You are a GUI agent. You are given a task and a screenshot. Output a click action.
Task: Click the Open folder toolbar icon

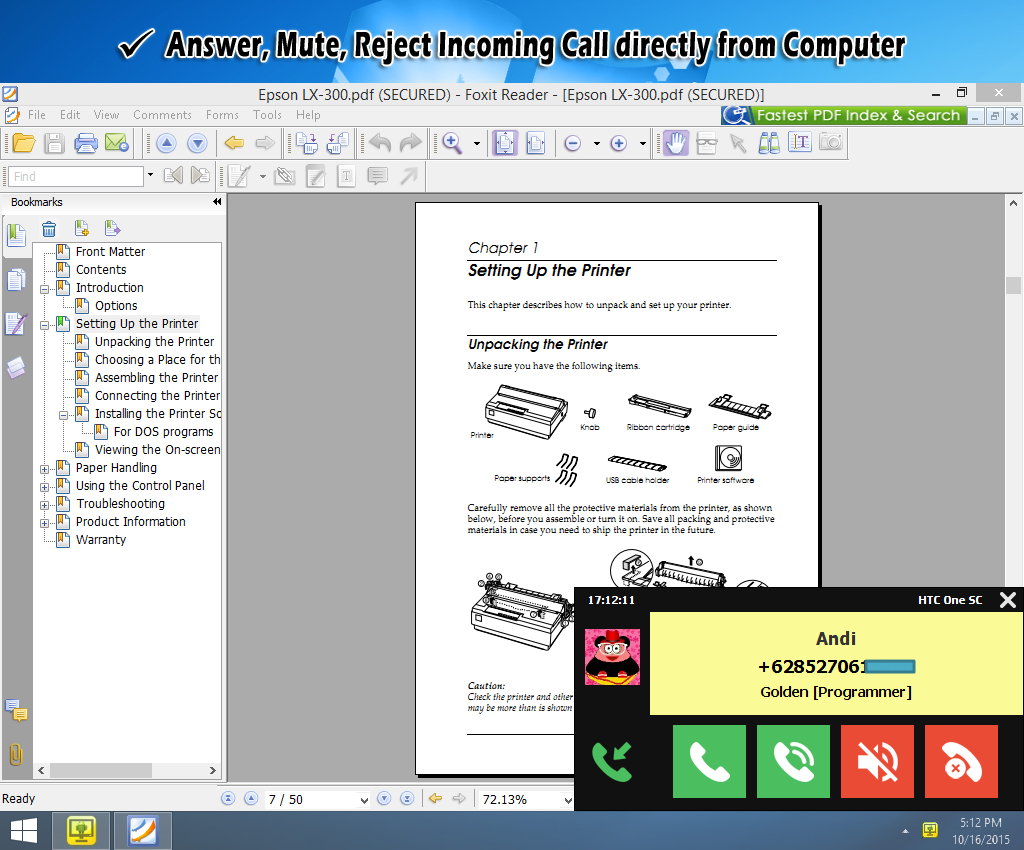point(23,143)
